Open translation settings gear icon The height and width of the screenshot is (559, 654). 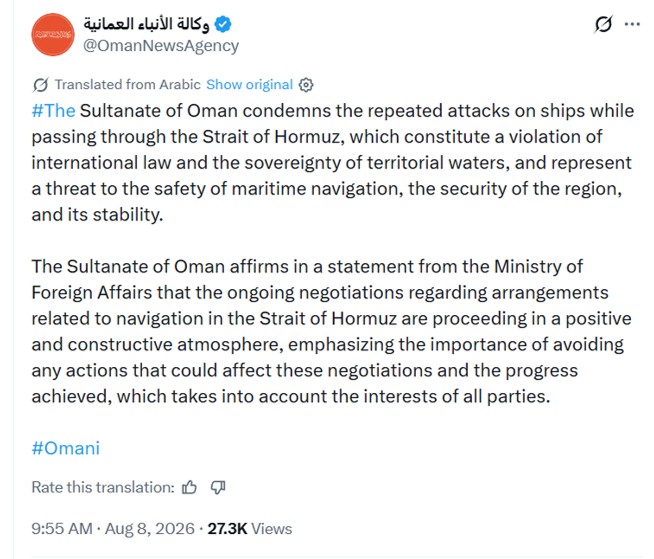coord(306,85)
